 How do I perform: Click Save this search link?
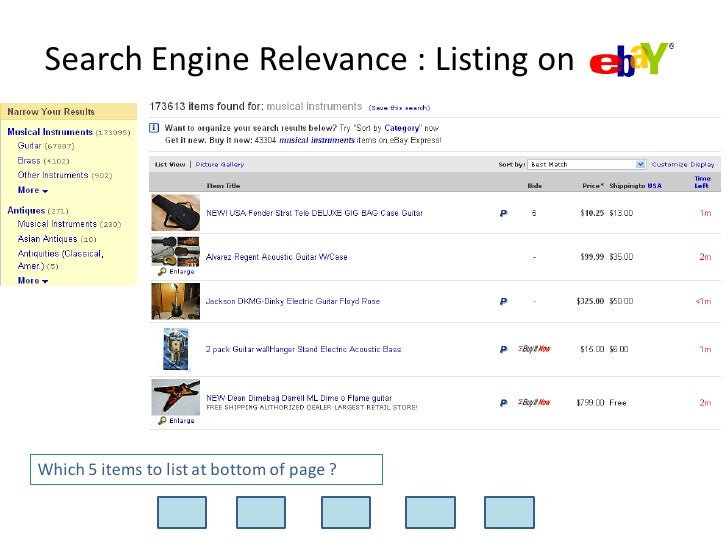(x=399, y=108)
